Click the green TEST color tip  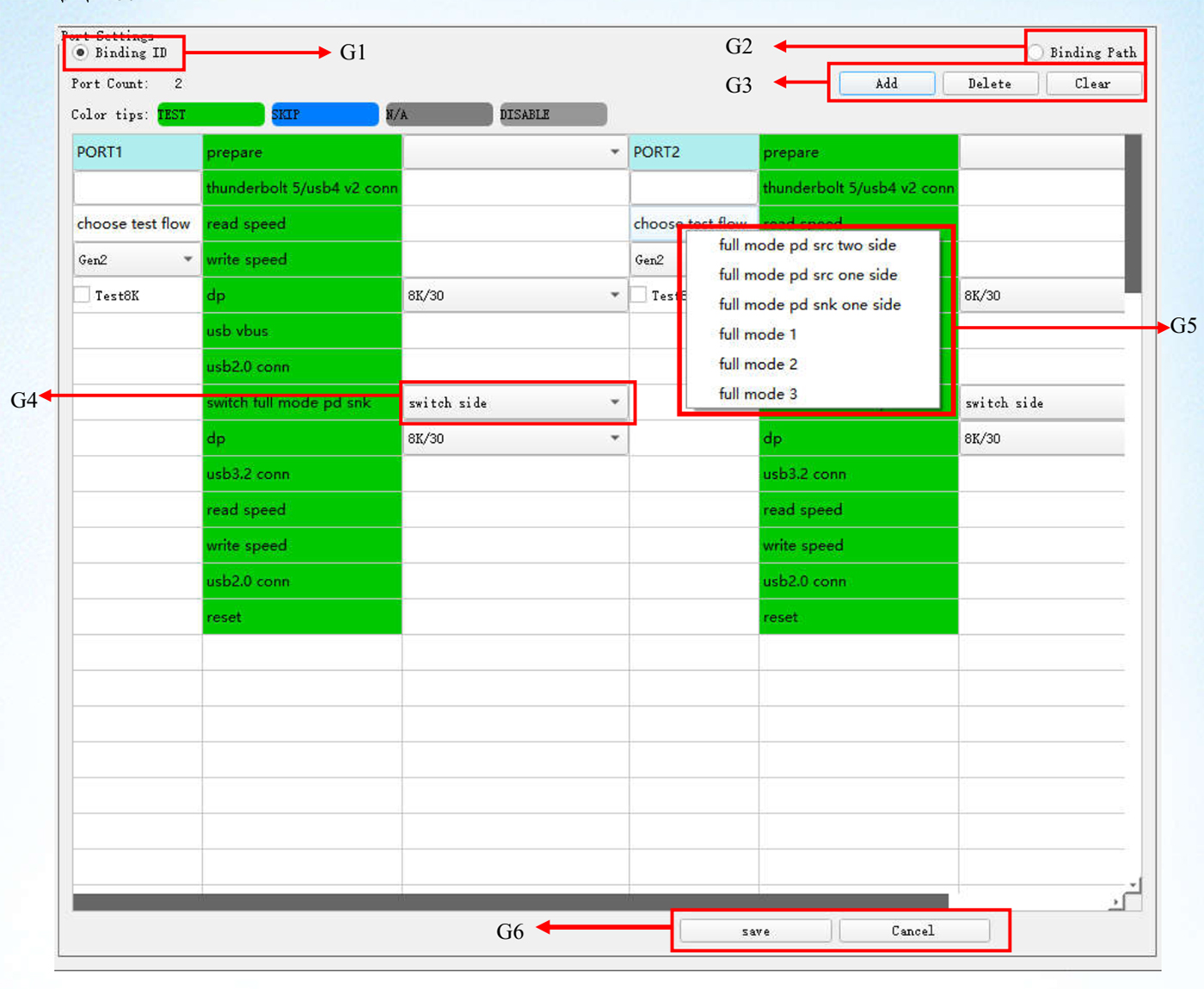tap(211, 114)
